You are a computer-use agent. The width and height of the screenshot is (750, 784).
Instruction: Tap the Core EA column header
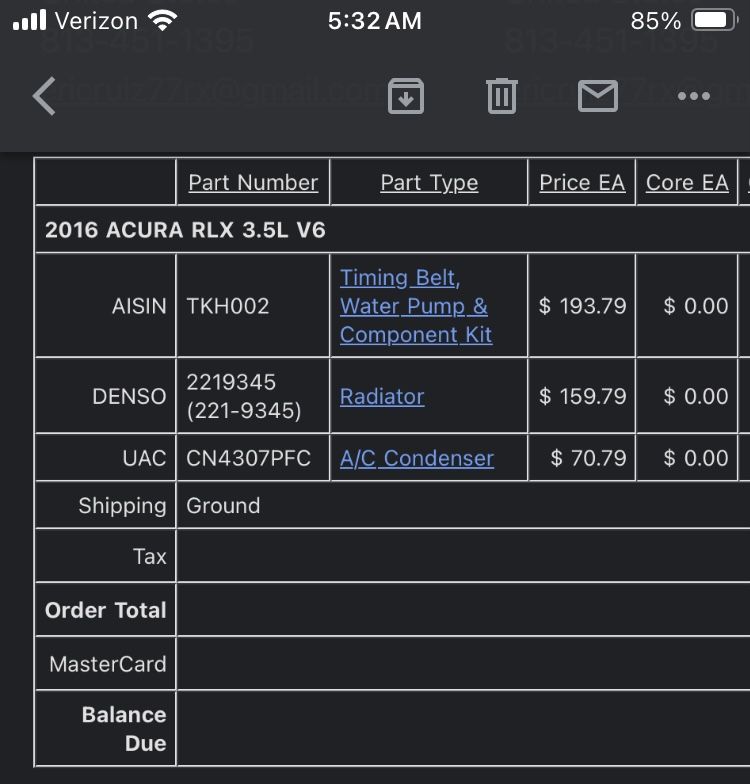point(687,182)
